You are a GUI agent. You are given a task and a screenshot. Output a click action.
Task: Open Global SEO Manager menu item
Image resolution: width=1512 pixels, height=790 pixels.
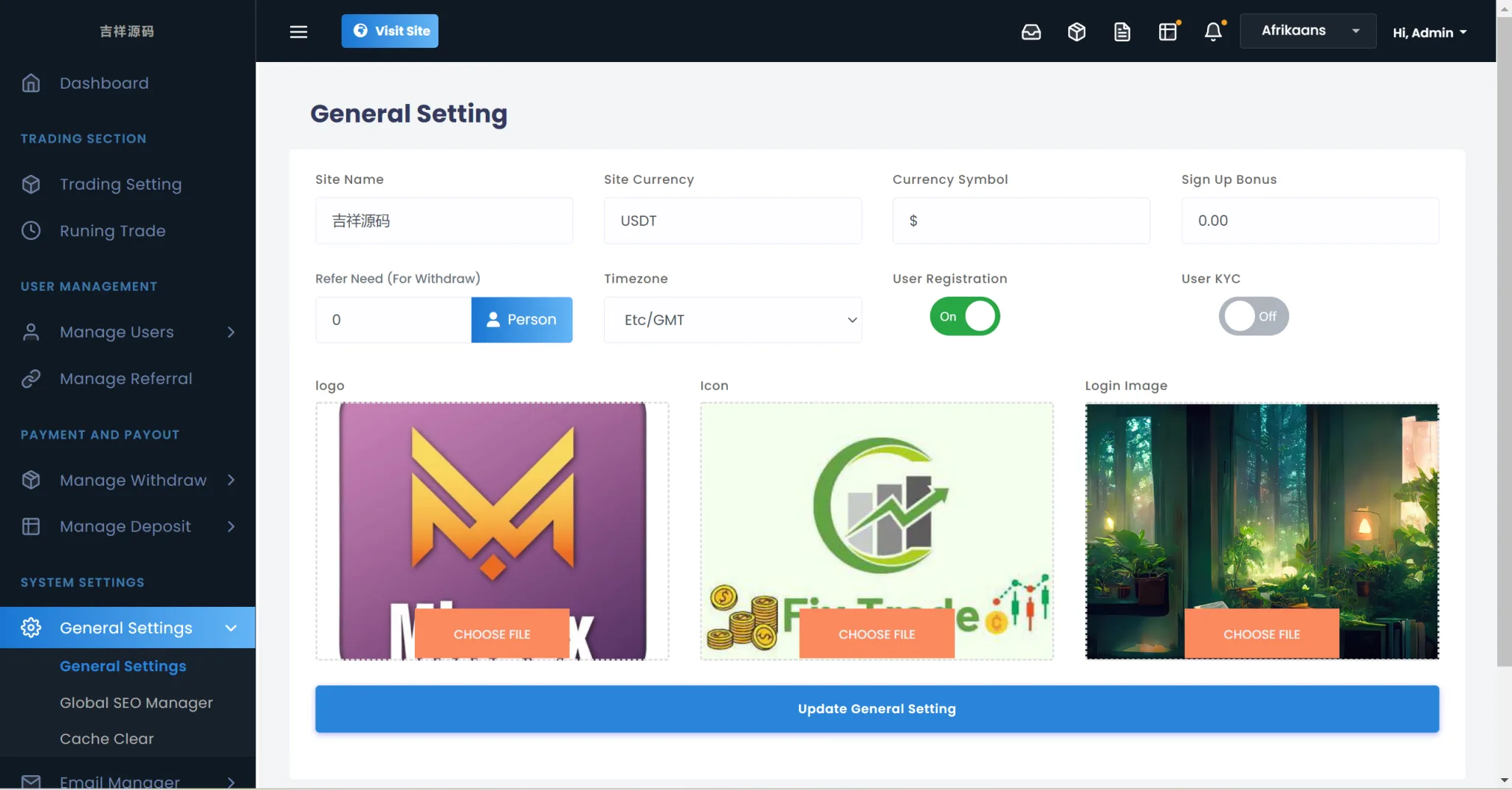(x=136, y=703)
